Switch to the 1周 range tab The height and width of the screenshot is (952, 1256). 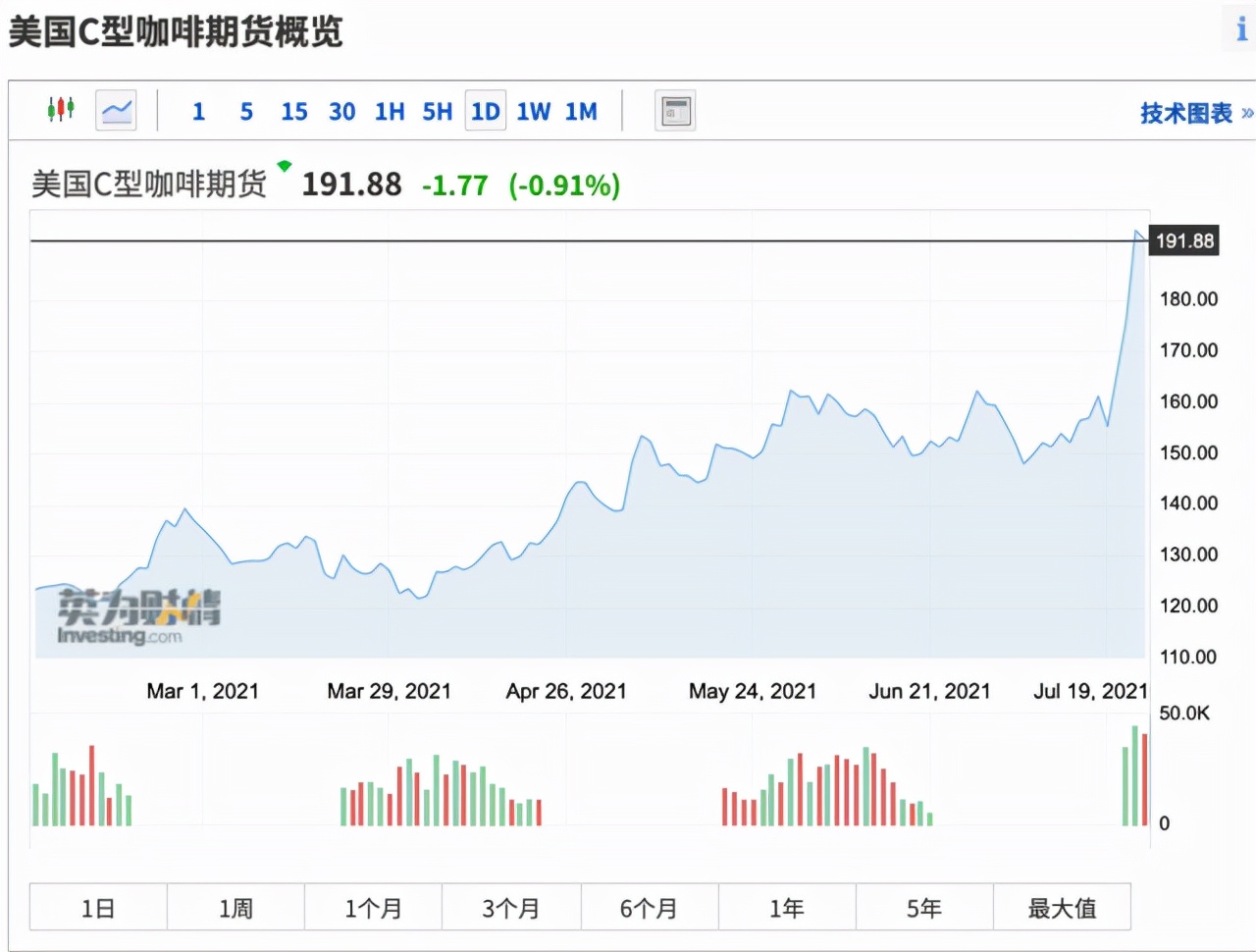coord(235,907)
